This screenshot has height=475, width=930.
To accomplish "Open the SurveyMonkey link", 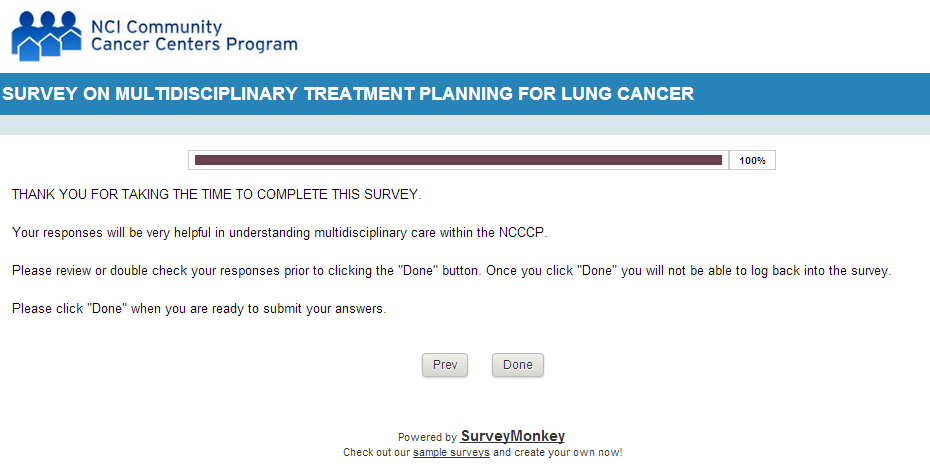I will tap(512, 436).
